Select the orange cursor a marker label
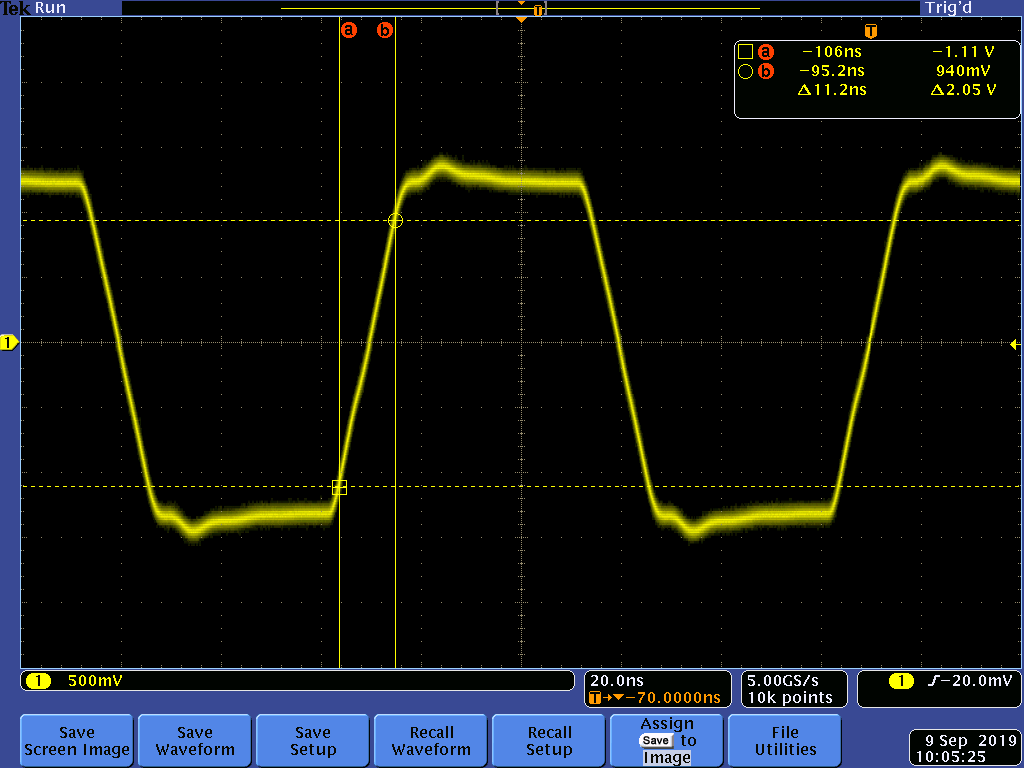 349,30
